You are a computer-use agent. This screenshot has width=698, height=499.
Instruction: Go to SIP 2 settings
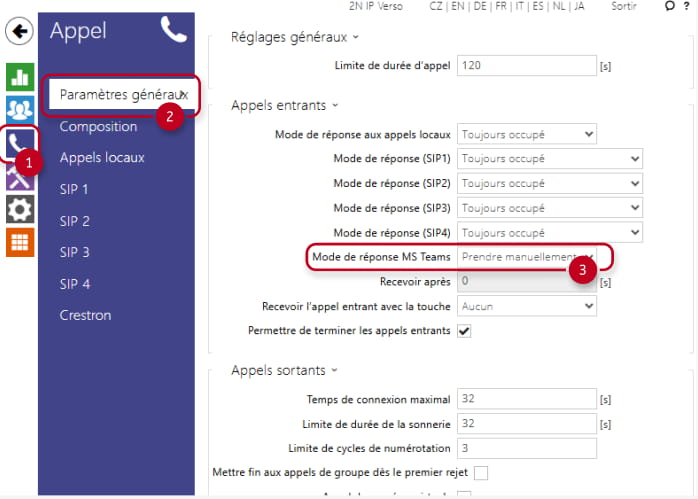(75, 221)
